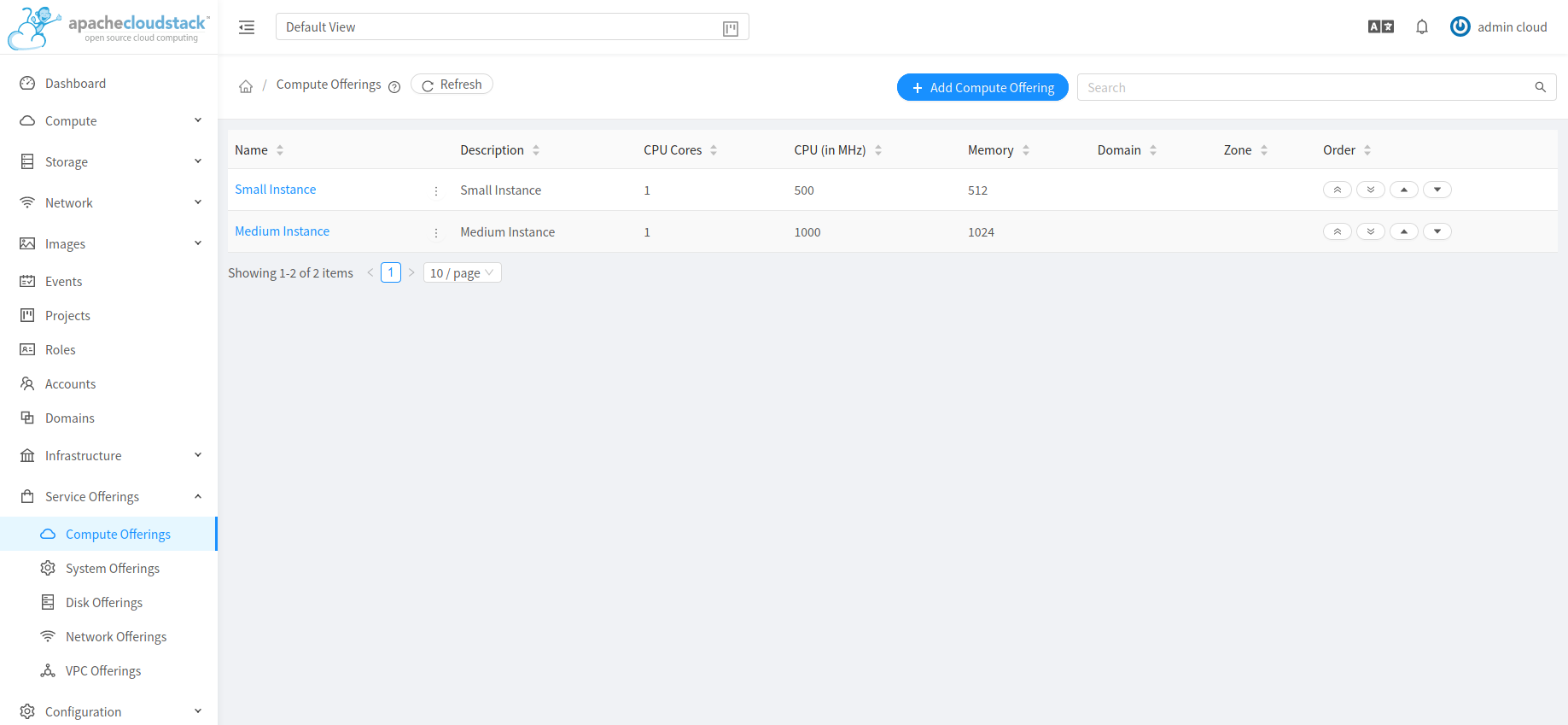Navigate to Accounts in the sidebar
This screenshot has height=725, width=1568.
[x=70, y=384]
